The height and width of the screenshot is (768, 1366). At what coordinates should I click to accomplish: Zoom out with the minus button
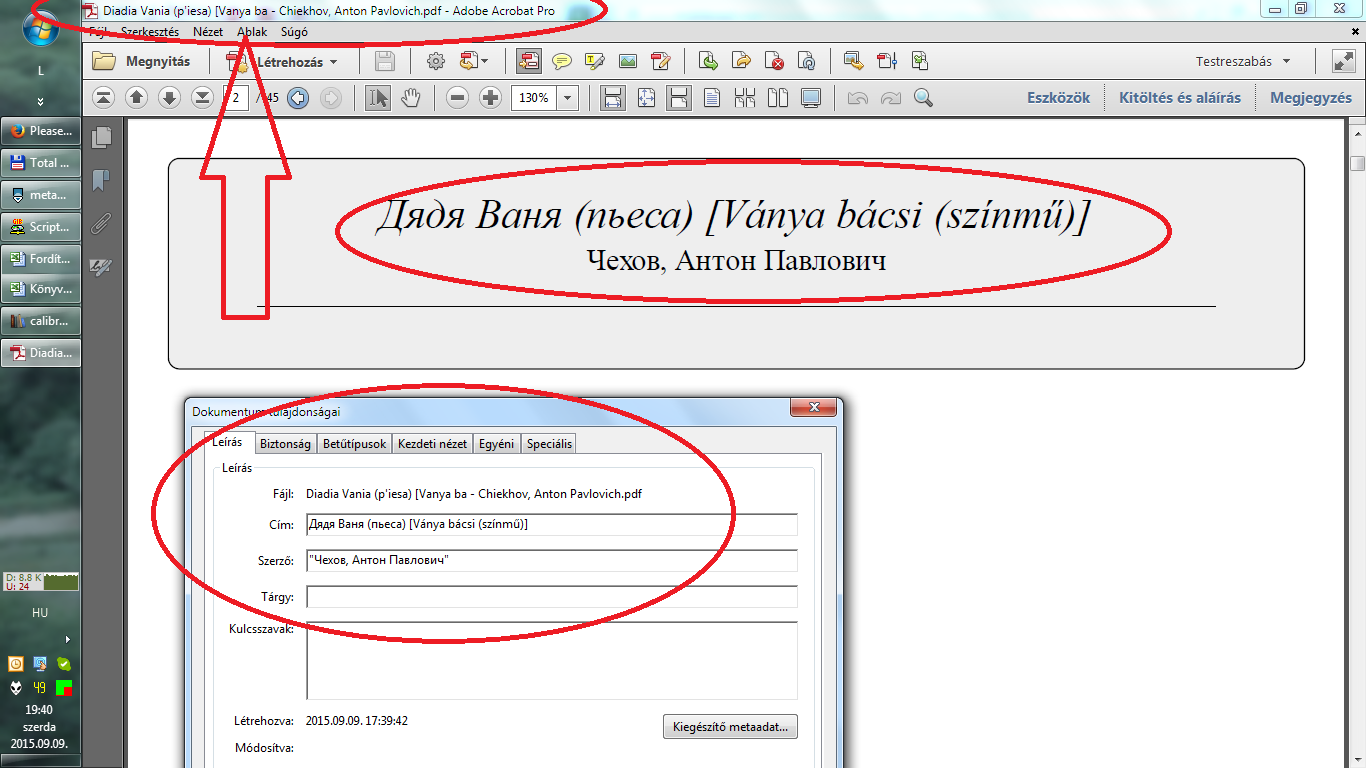[x=457, y=98]
